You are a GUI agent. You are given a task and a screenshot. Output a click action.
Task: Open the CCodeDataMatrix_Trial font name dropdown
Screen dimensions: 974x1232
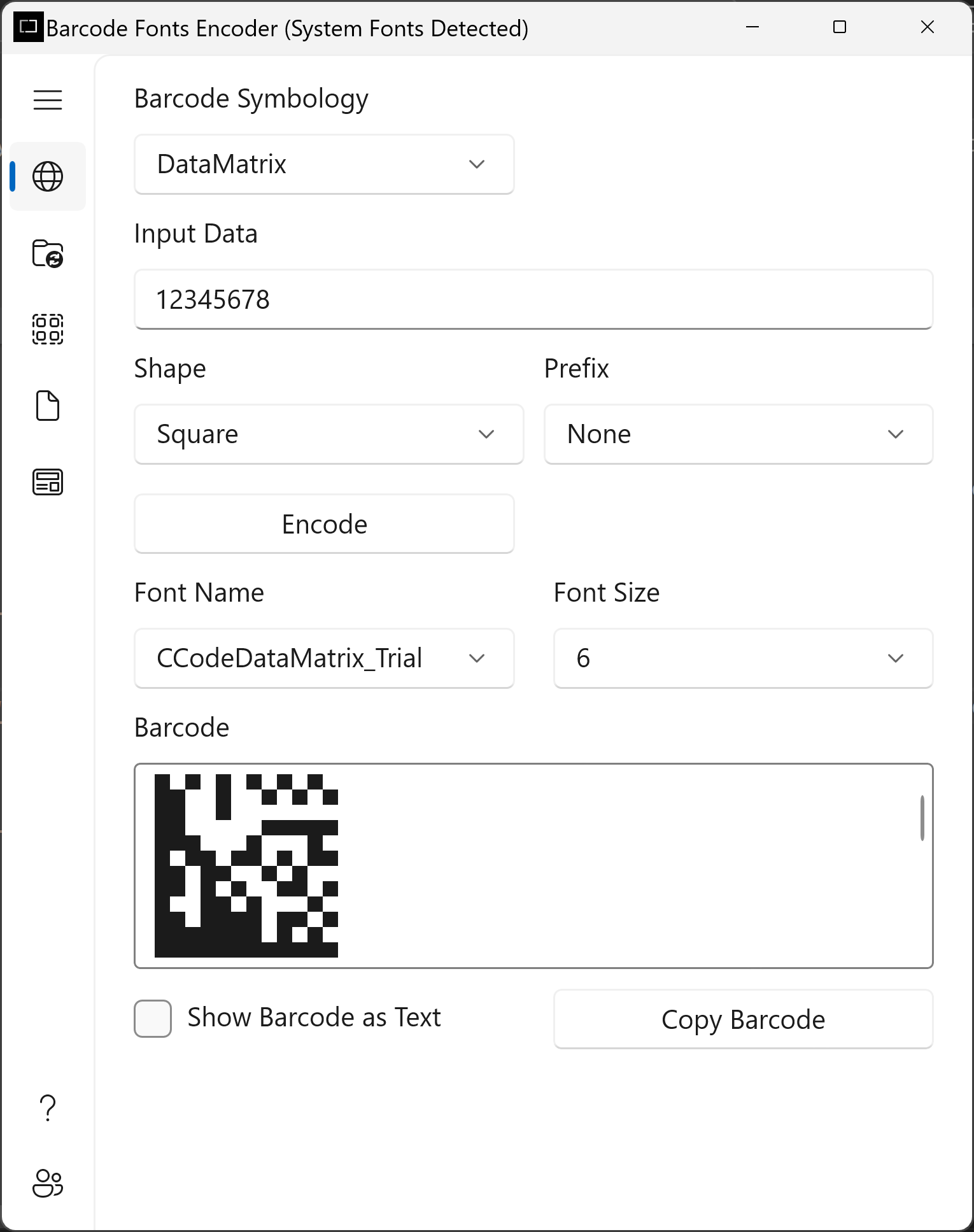(324, 658)
